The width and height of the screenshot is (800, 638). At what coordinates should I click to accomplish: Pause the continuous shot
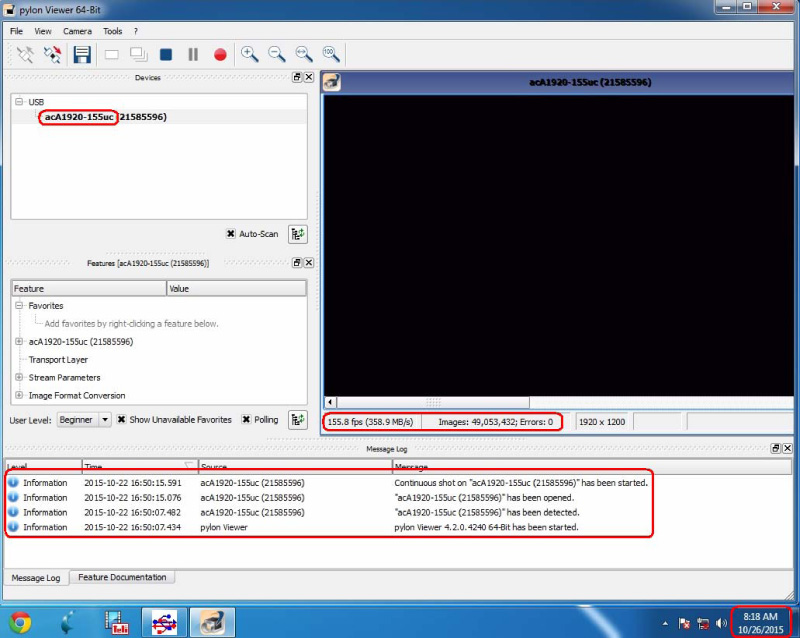(x=193, y=54)
